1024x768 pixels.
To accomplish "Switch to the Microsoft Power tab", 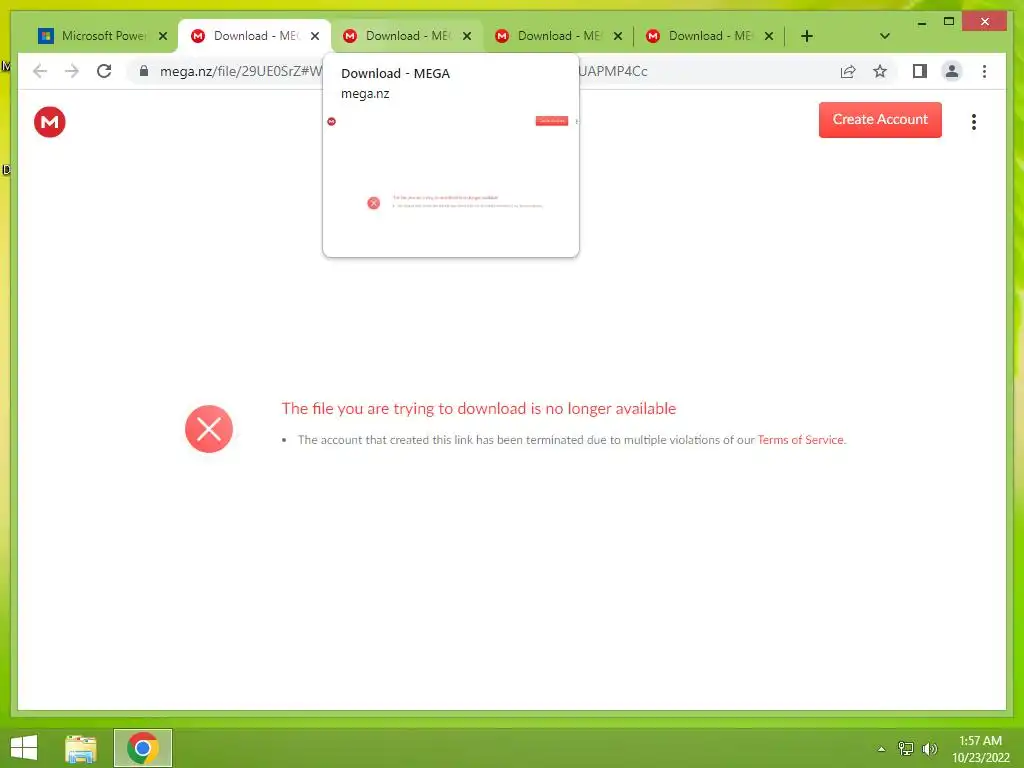I will coord(103,36).
